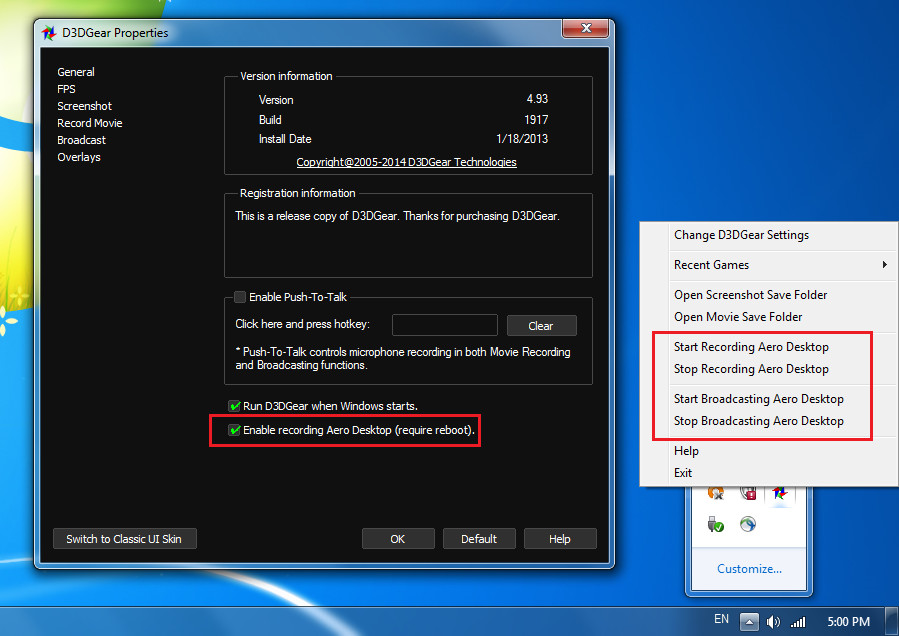Click the speaker volume icon in the taskbar
This screenshot has height=636, width=899.
(773, 621)
